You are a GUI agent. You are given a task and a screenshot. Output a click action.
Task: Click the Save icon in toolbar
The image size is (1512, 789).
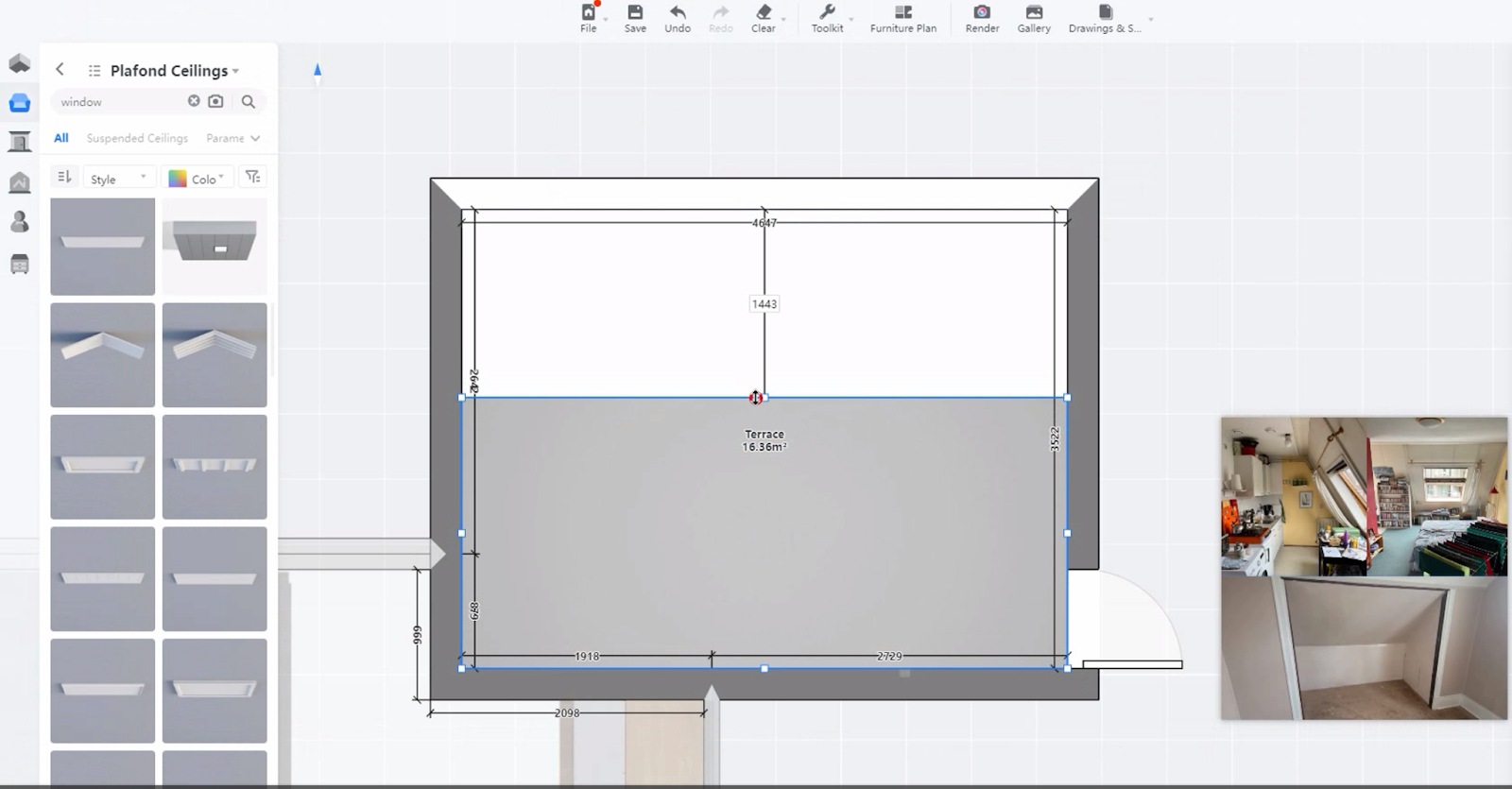pyautogui.click(x=635, y=18)
